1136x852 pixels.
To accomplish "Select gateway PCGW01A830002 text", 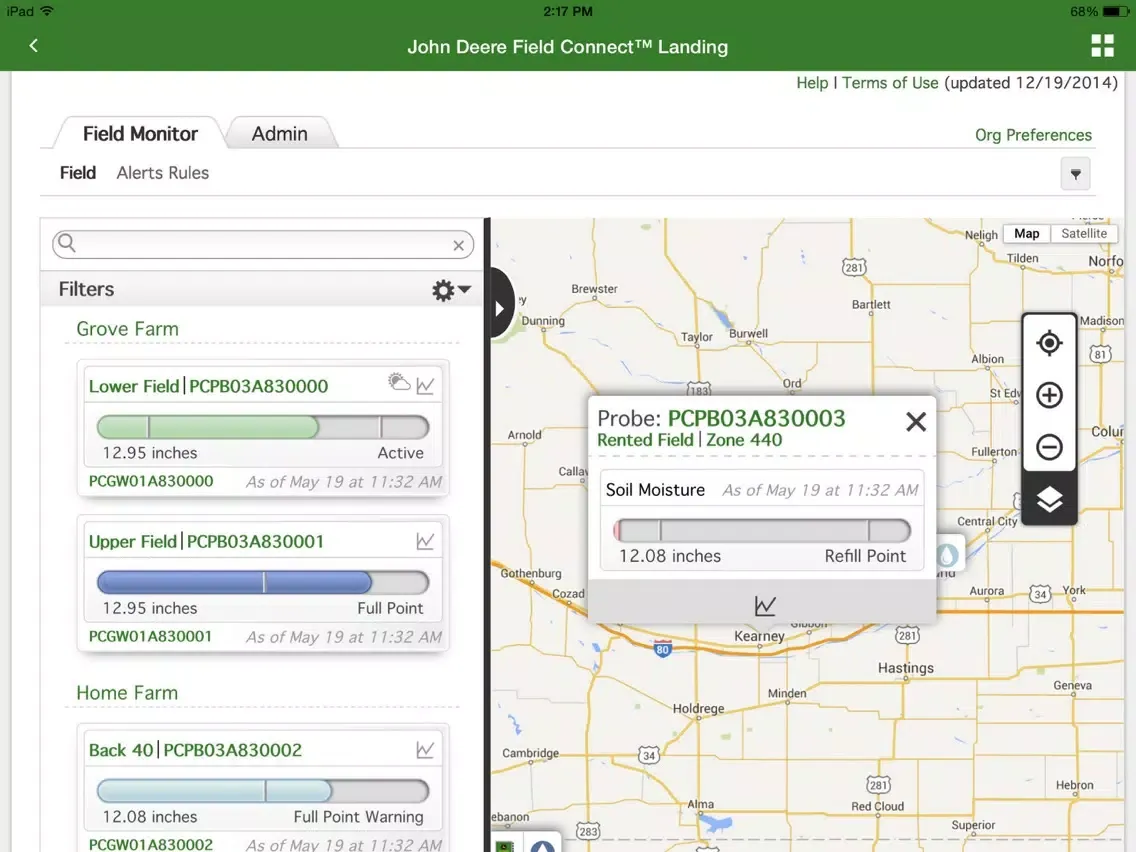I will (x=151, y=844).
